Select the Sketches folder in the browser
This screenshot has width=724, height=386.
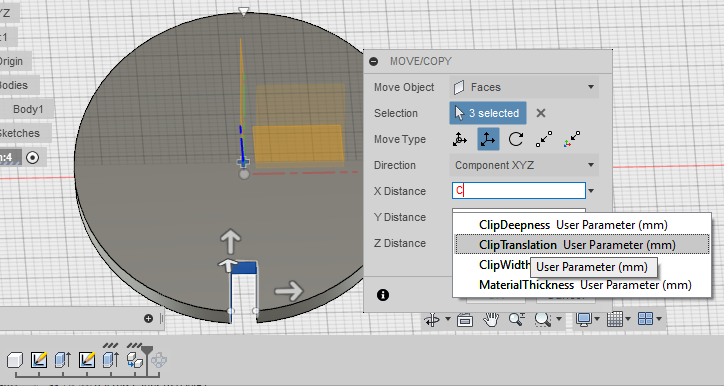click(20, 133)
